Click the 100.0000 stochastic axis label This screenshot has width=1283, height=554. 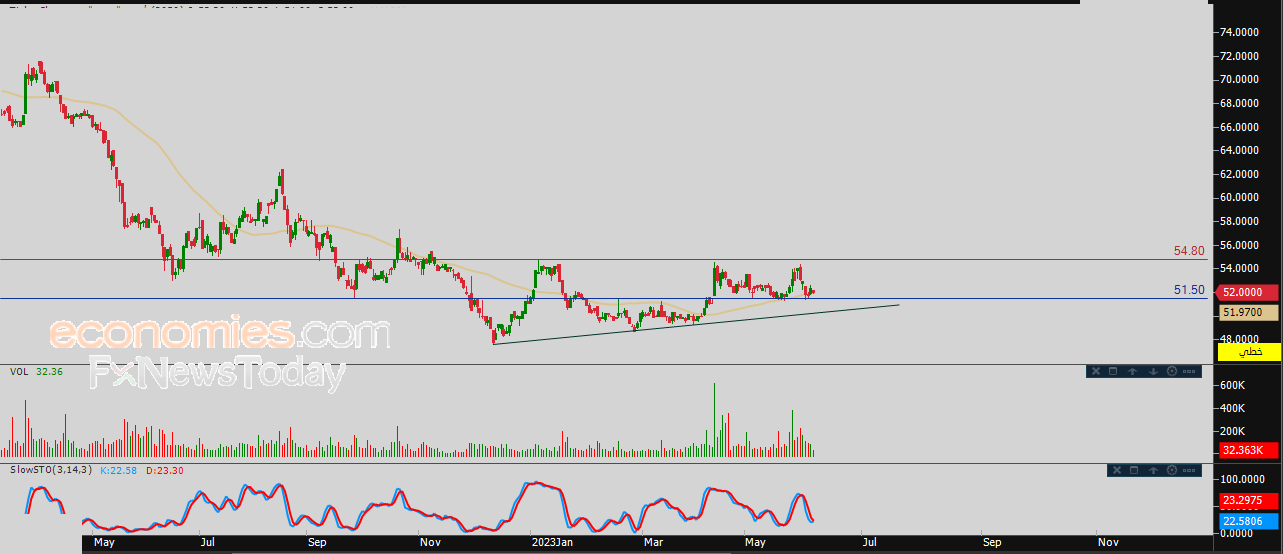pos(1244,481)
